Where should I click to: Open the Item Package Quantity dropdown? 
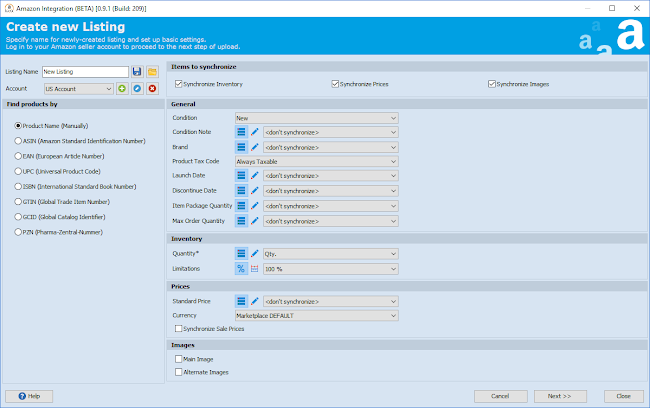[x=331, y=206]
